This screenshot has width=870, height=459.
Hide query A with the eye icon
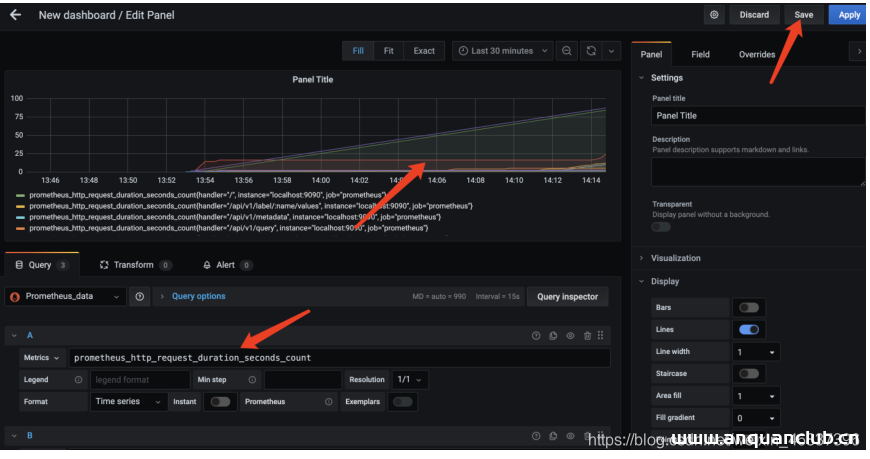pos(570,336)
